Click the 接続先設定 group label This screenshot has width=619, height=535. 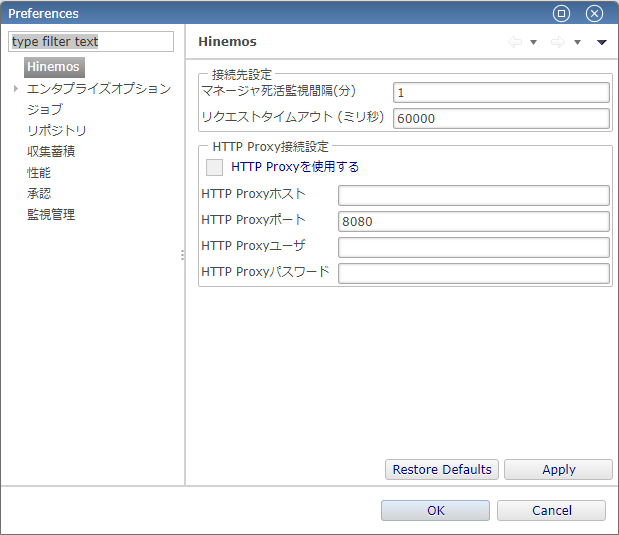pyautogui.click(x=242, y=74)
